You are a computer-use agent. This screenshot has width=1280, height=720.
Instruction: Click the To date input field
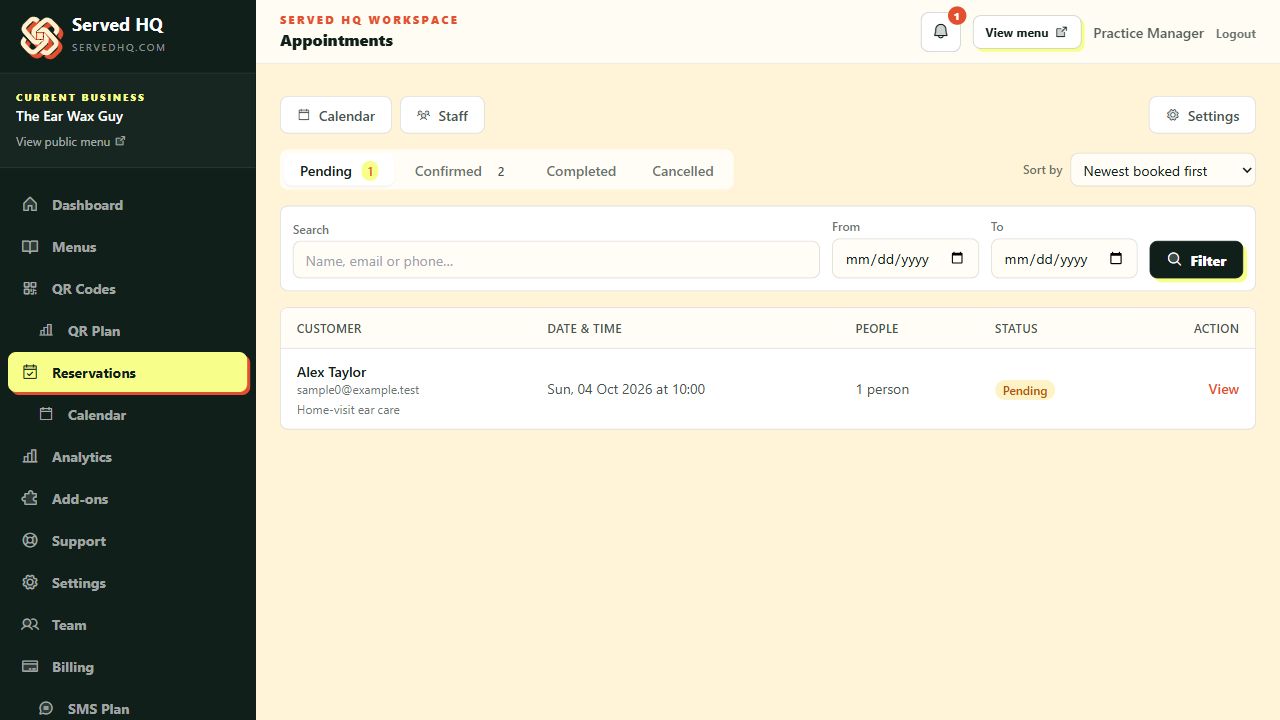(1064, 259)
